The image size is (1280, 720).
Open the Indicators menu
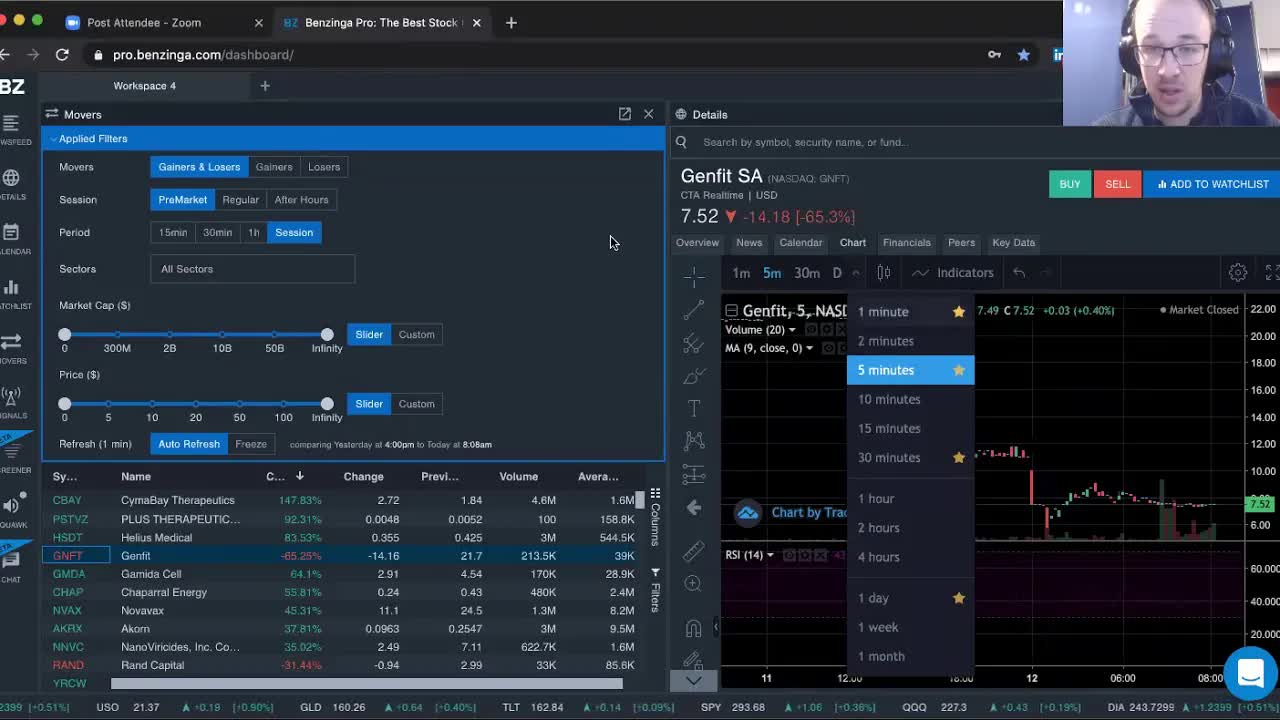click(x=953, y=272)
